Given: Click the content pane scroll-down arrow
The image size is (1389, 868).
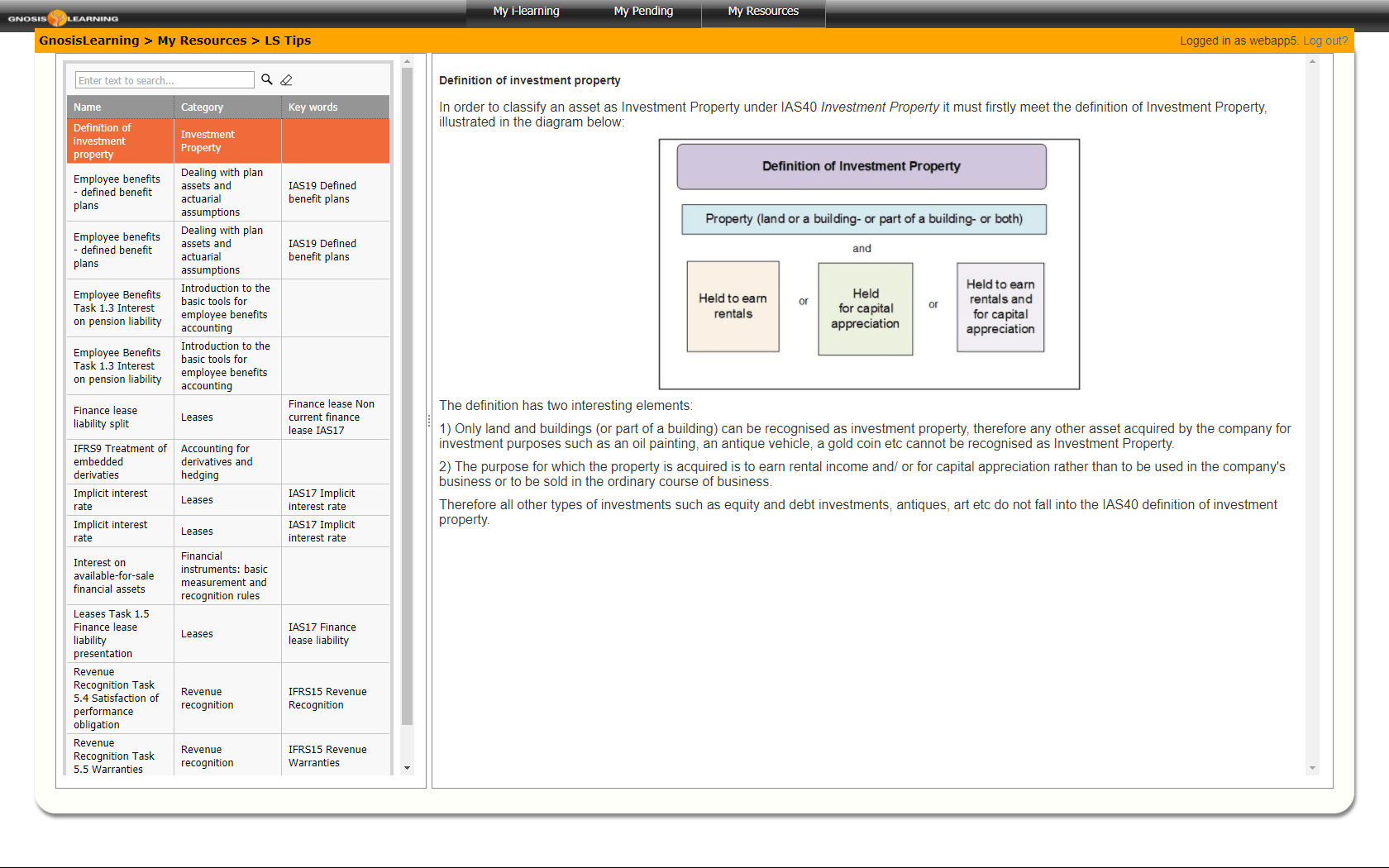Looking at the screenshot, I should (1312, 768).
